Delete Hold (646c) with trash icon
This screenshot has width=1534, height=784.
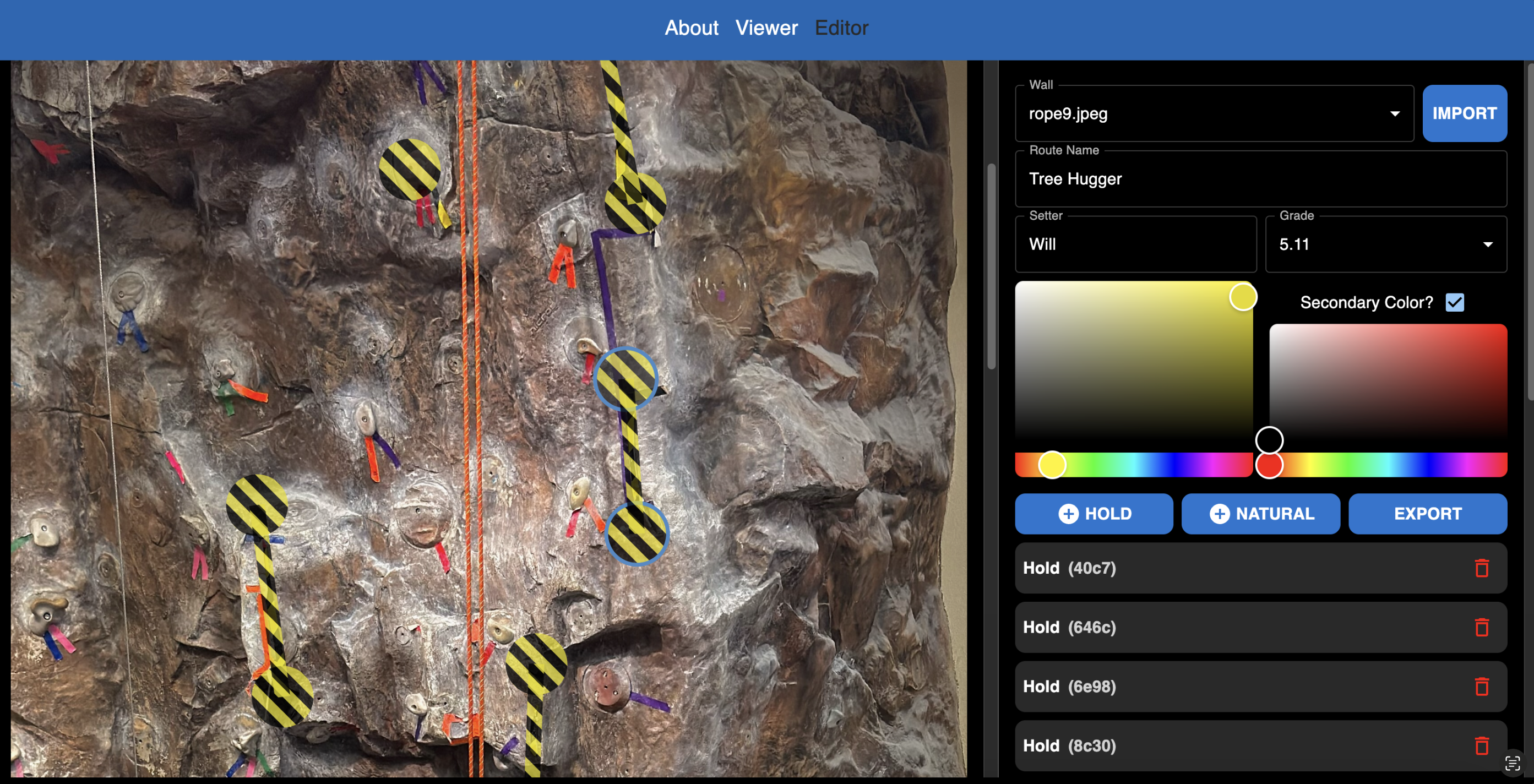(x=1482, y=628)
